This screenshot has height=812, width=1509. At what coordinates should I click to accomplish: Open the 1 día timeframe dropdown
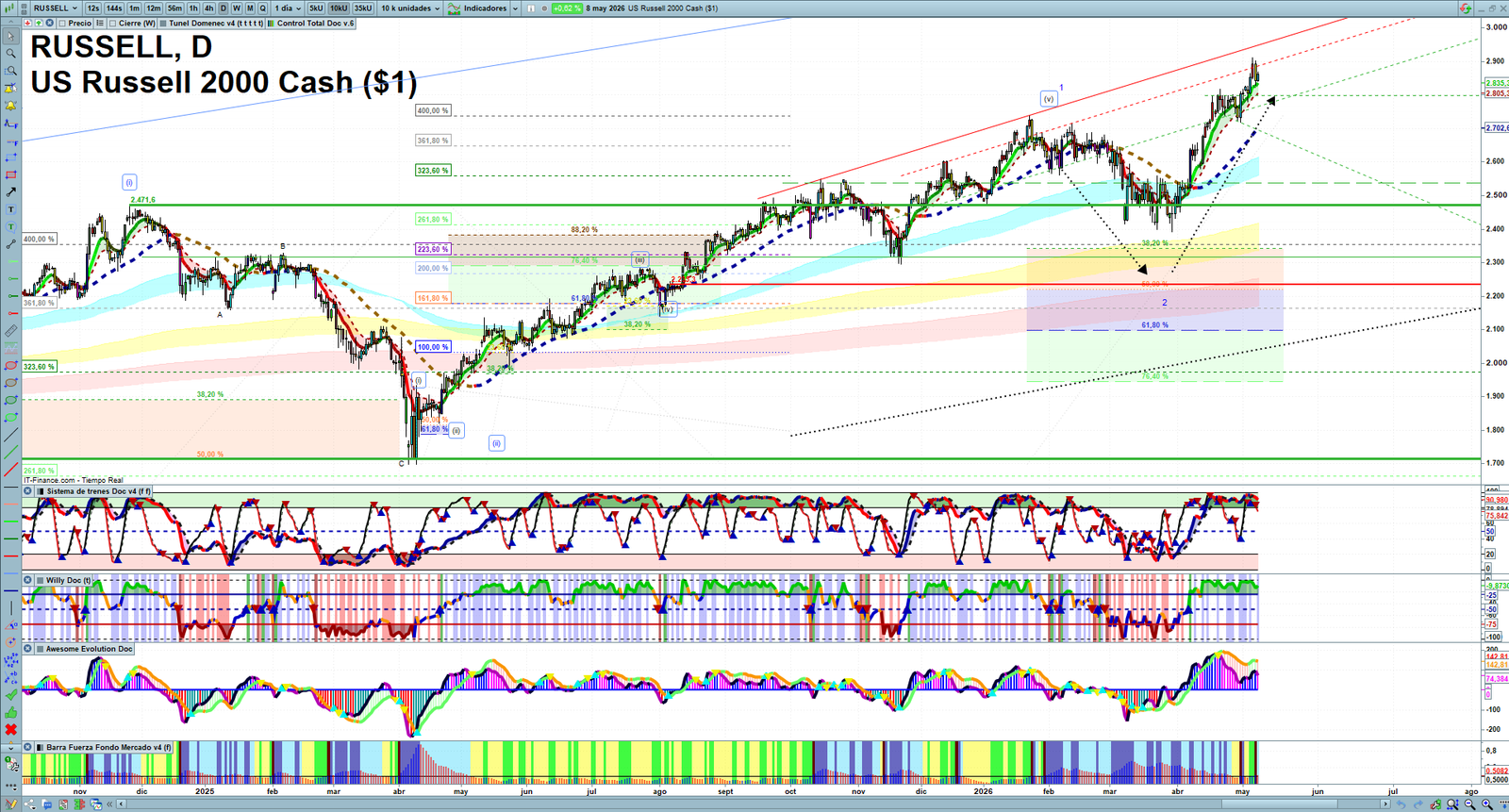tap(288, 8)
